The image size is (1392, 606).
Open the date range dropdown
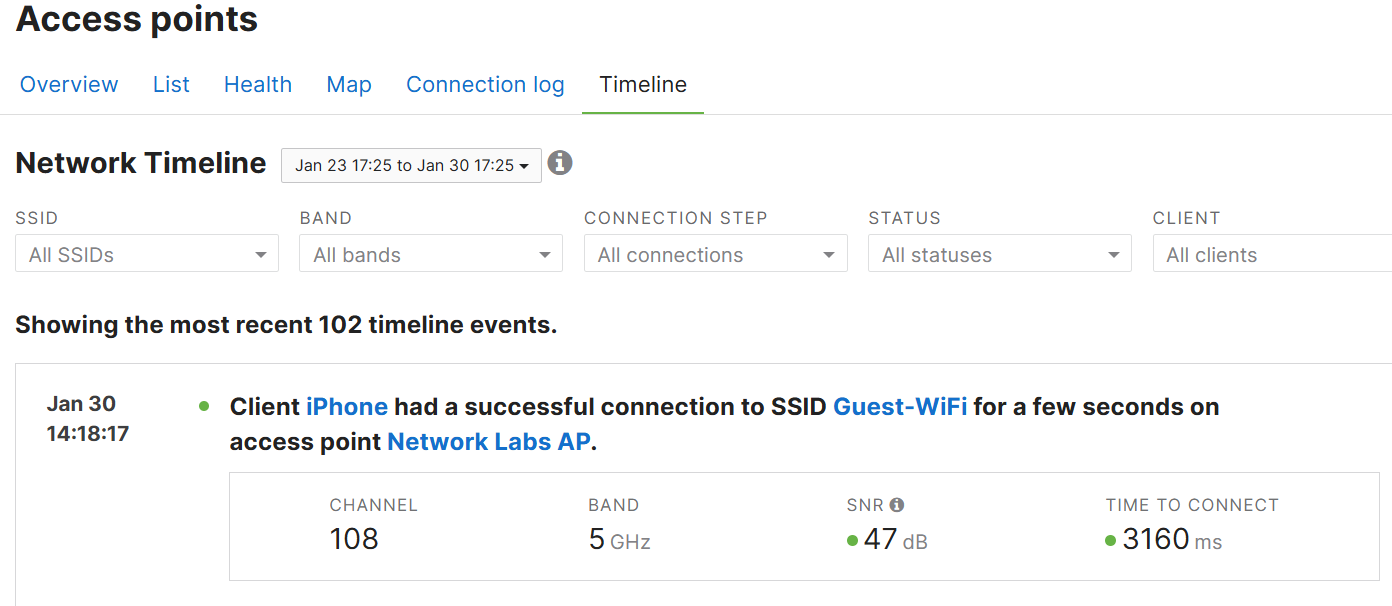coord(411,165)
